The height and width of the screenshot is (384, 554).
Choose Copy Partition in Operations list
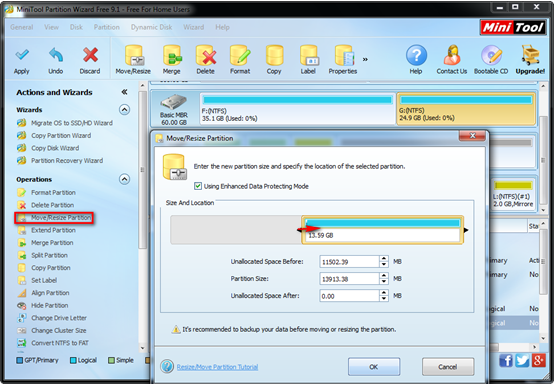pos(51,268)
